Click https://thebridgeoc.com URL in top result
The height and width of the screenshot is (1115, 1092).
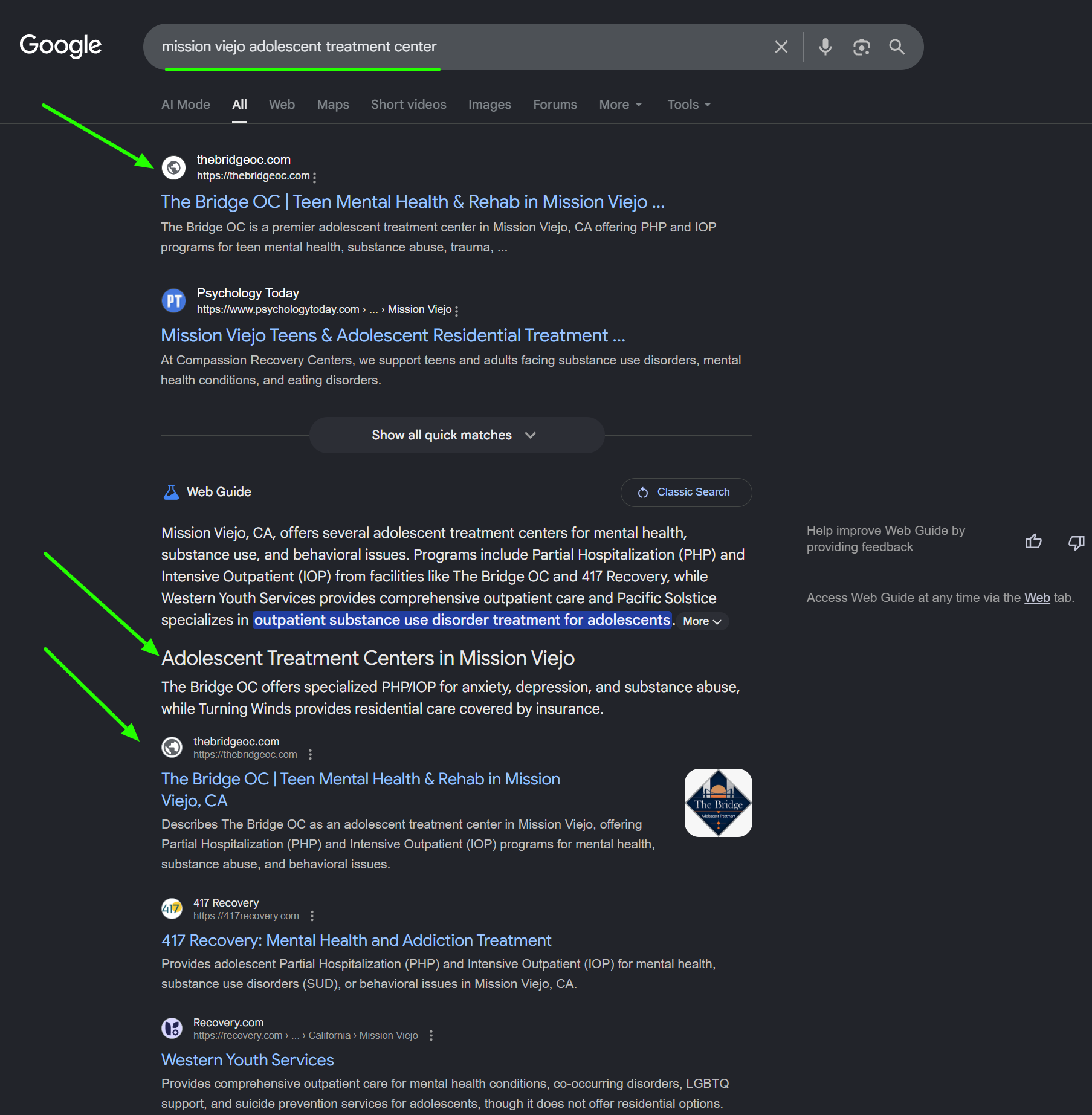pos(253,176)
